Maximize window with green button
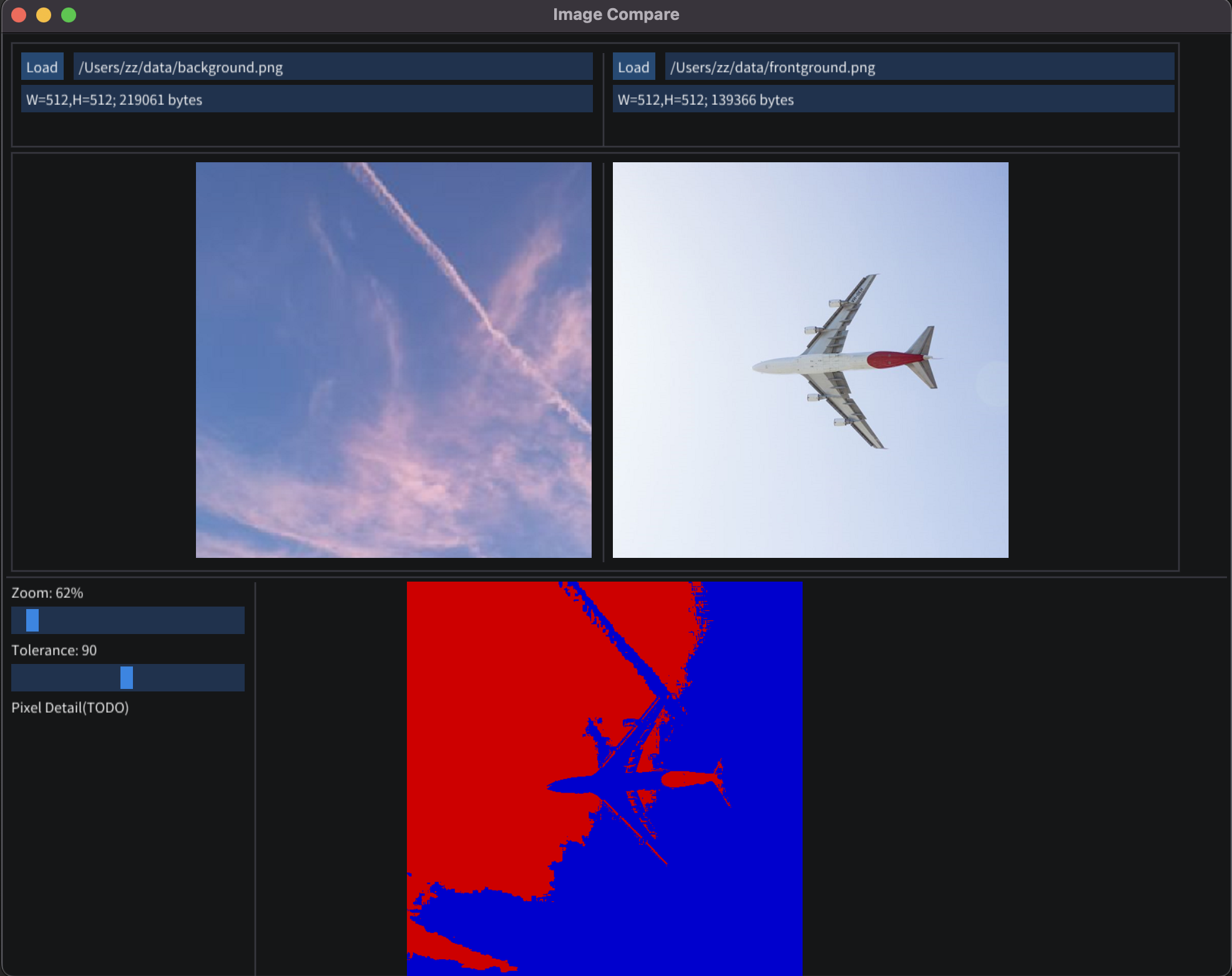The width and height of the screenshot is (1232, 976). pos(69,15)
